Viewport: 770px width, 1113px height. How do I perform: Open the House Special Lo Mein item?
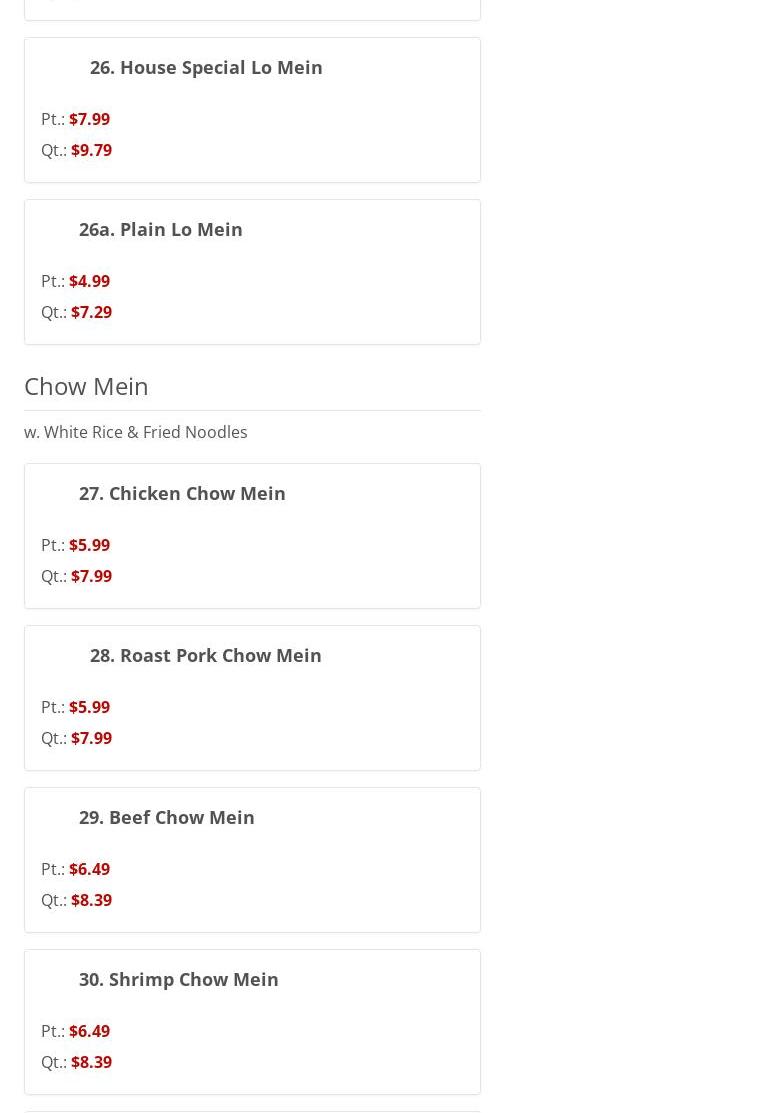(206, 67)
